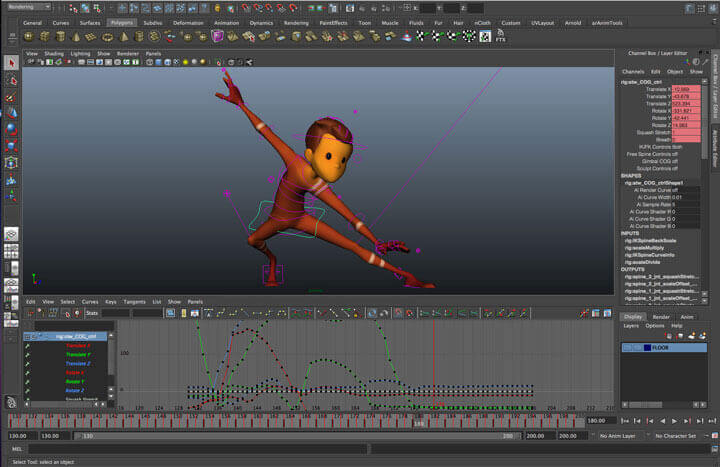Click the Translate X value field in Channel Box
720x467 pixels.
[x=686, y=89]
